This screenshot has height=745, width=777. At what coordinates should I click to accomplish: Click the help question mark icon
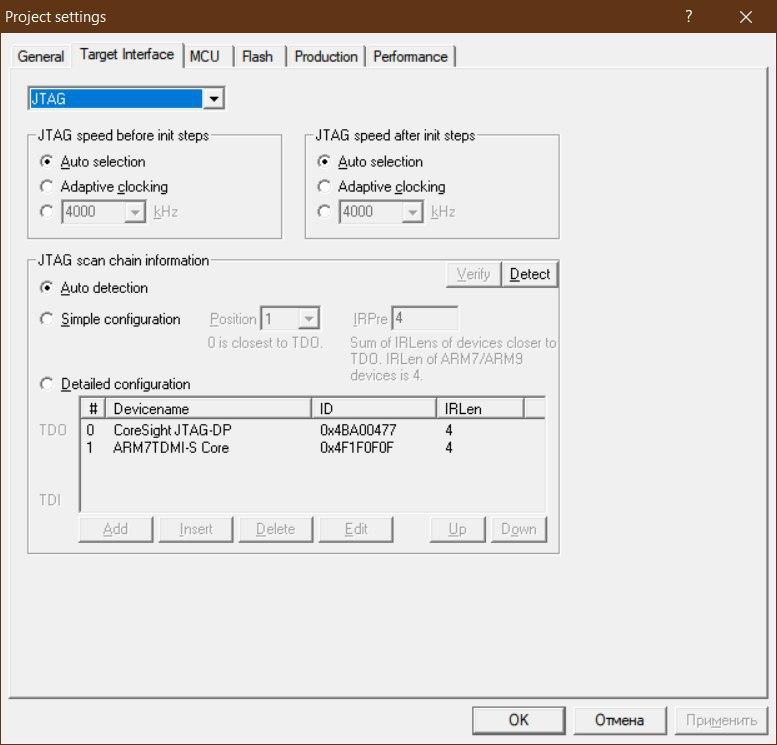689,17
